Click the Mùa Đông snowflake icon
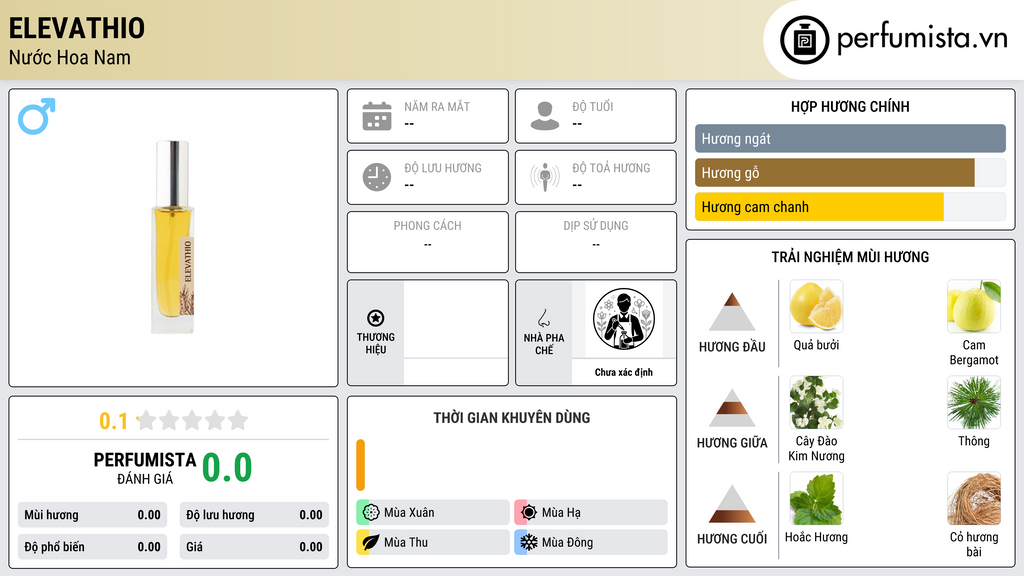This screenshot has width=1024, height=576. pos(529,542)
